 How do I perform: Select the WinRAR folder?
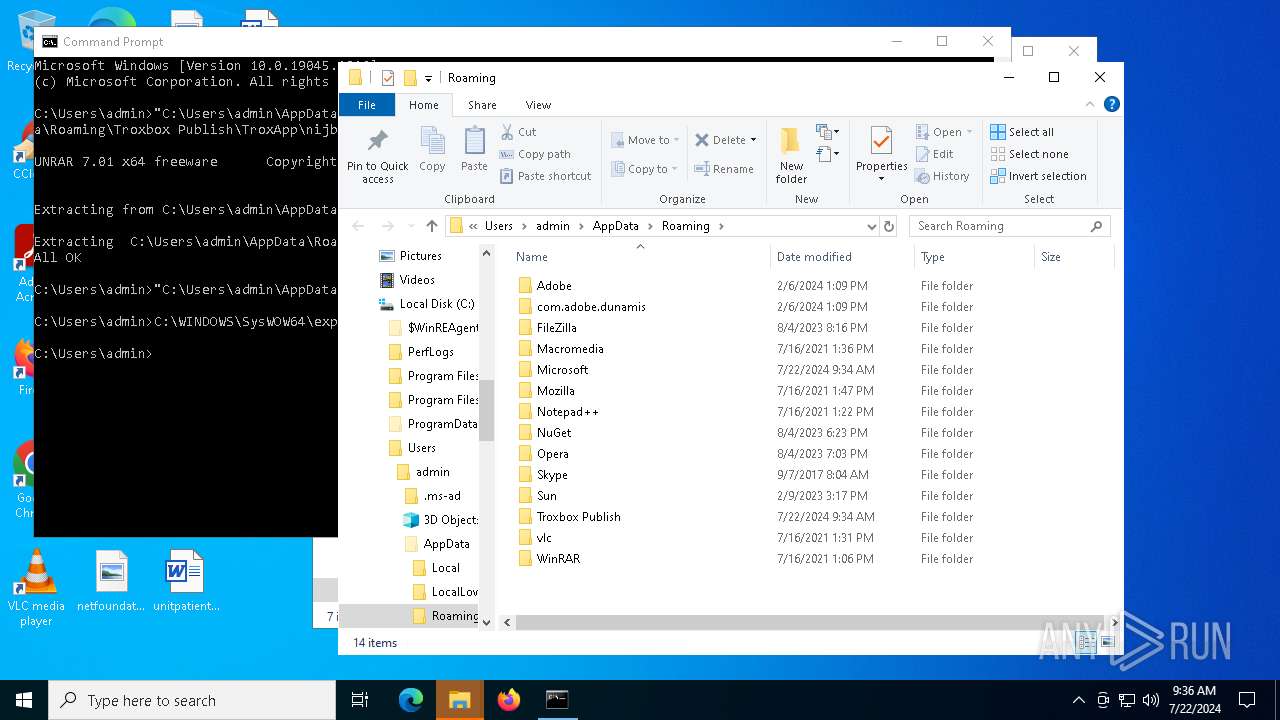pyautogui.click(x=558, y=559)
